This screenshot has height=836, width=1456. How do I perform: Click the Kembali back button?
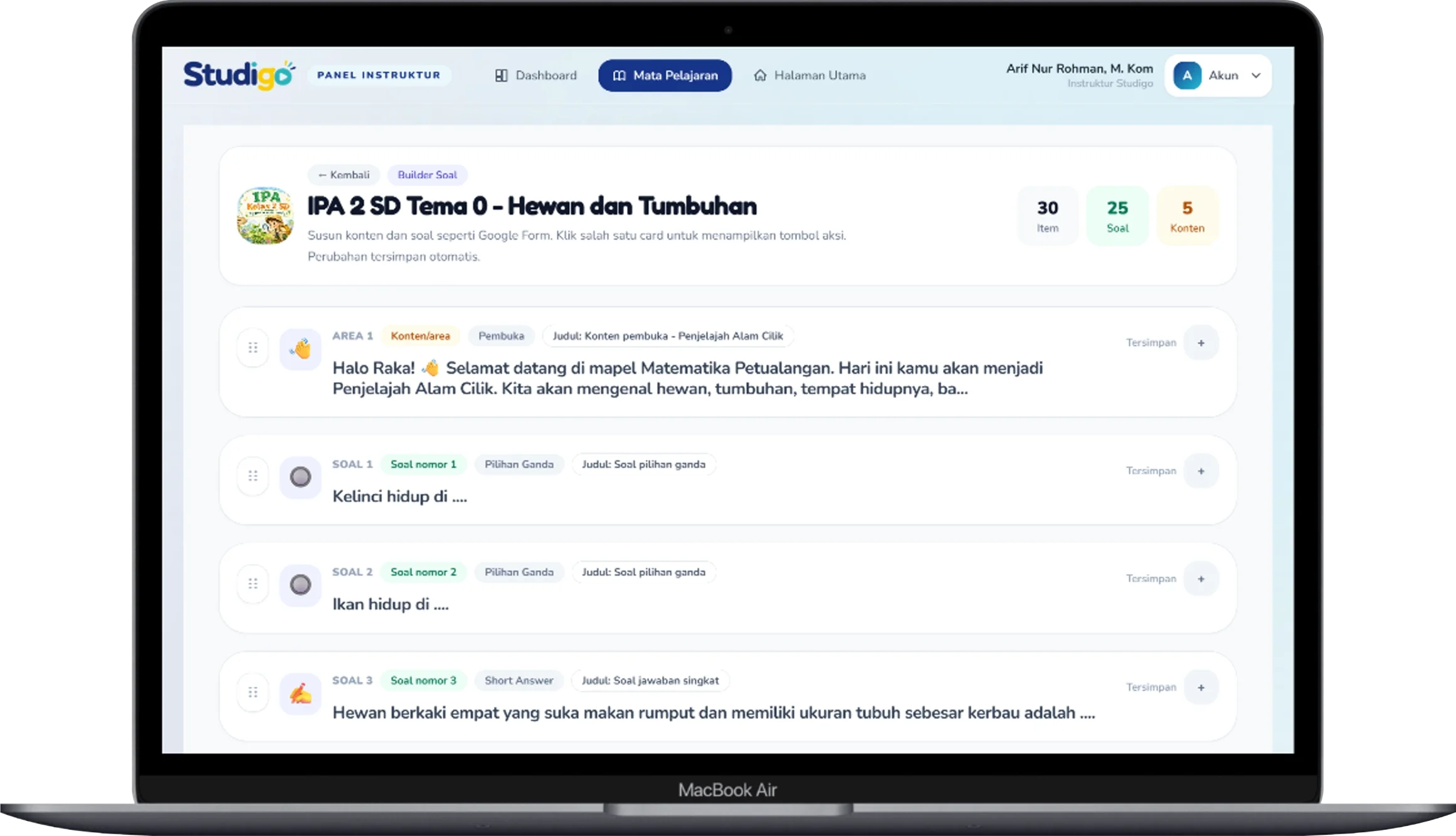344,175
